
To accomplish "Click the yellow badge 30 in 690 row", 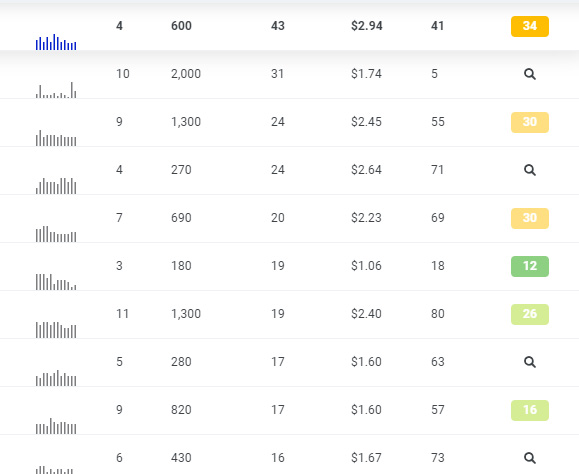I will 530,218.
